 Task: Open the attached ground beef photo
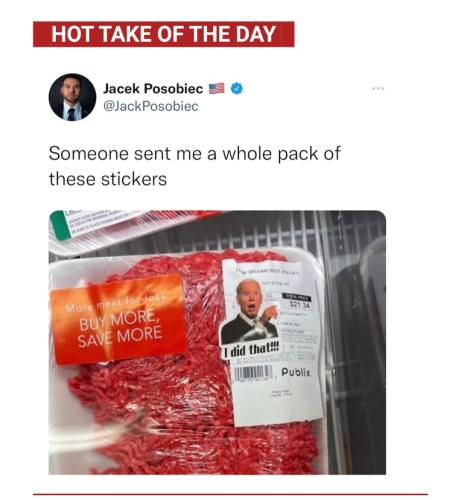[217, 342]
